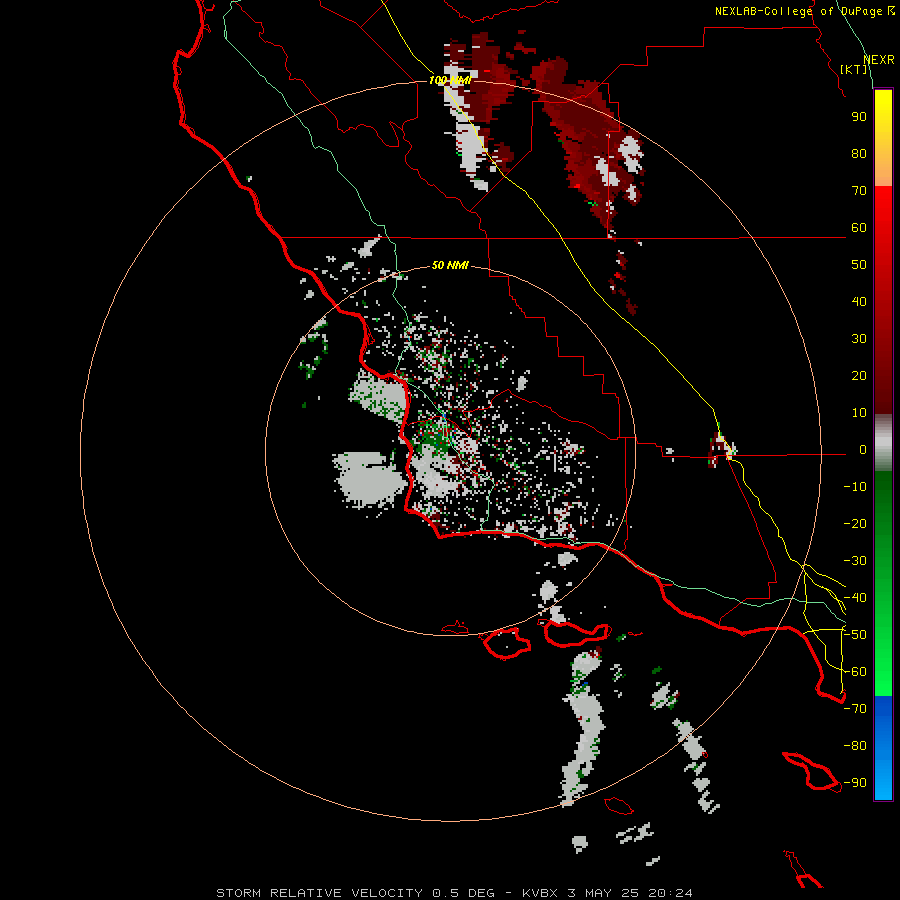This screenshot has height=900, width=900.
Task: Click the 40 value on velocity scale
Action: pos(859,302)
